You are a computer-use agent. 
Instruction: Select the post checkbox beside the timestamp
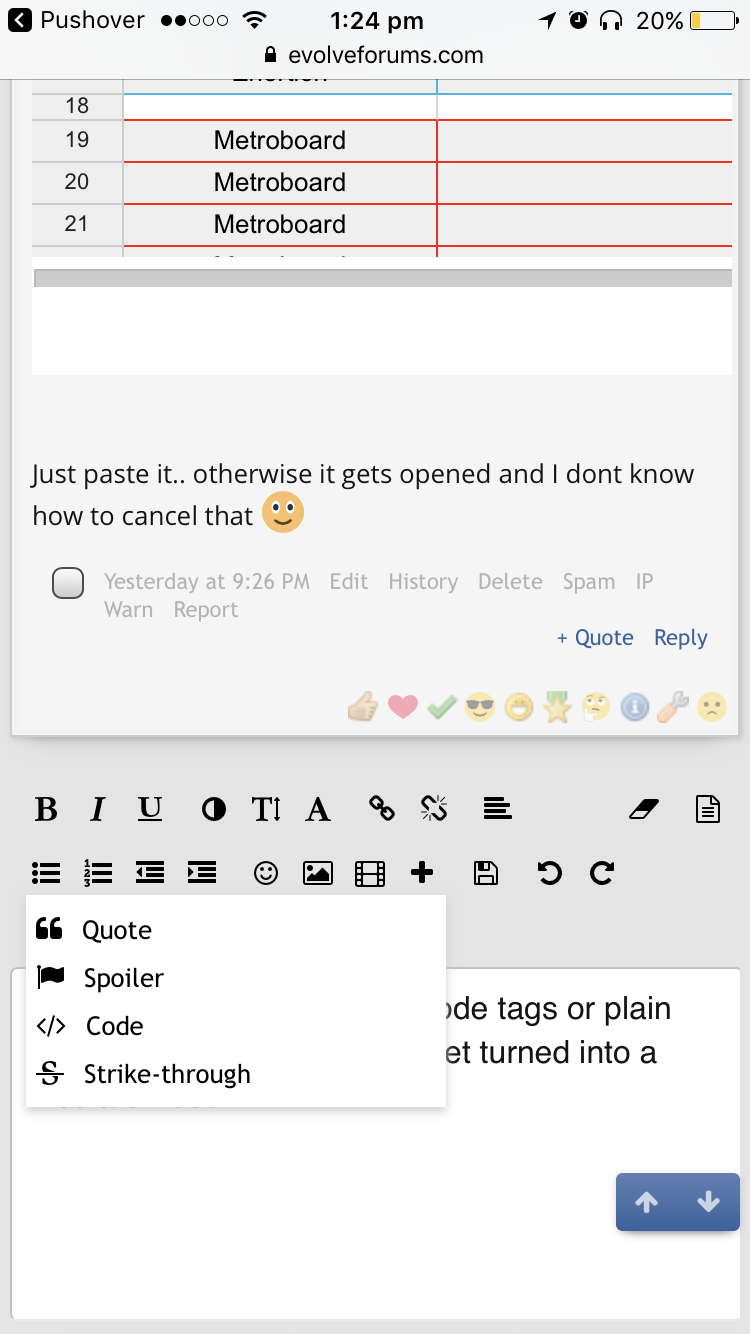68,583
